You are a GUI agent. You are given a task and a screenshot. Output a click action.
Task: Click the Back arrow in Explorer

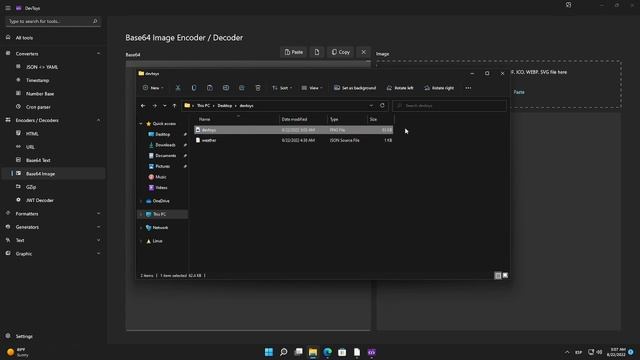point(143,106)
